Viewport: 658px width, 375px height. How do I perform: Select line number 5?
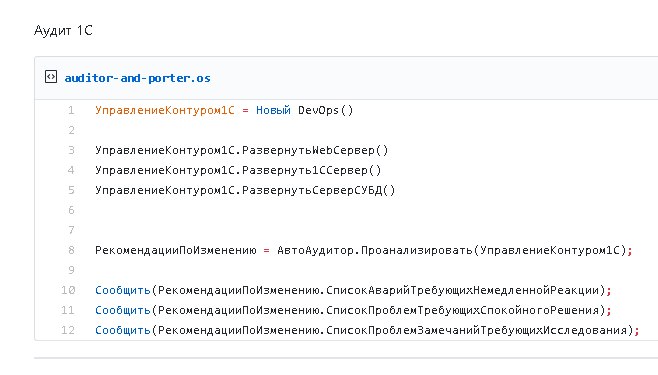click(71, 190)
